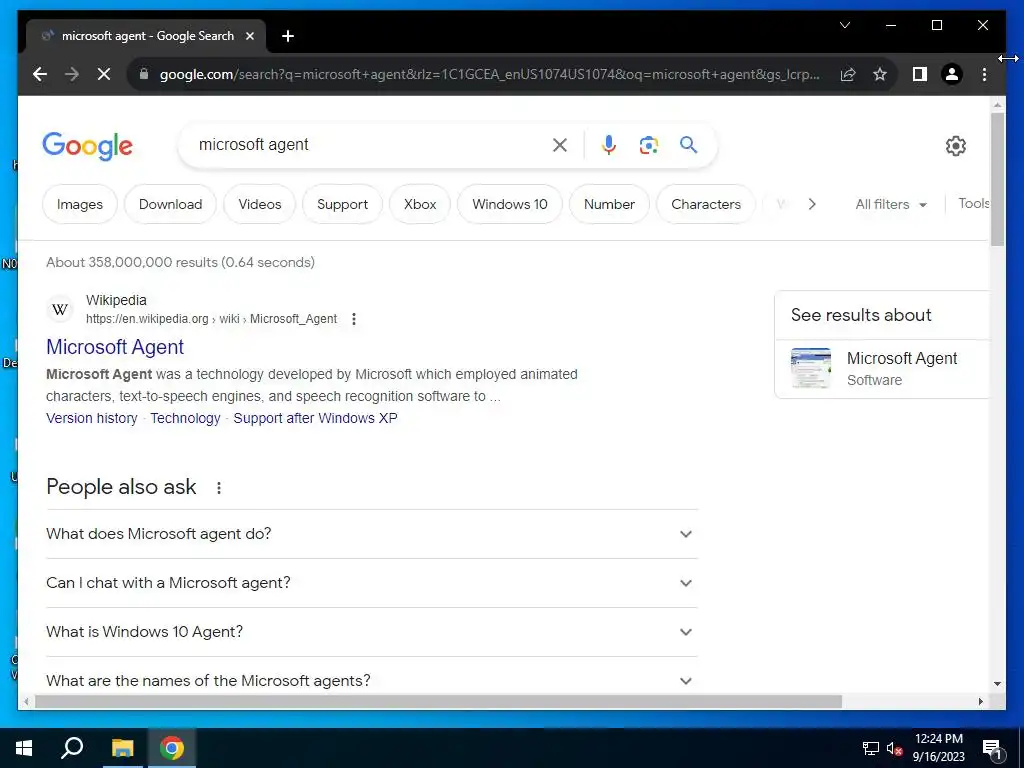This screenshot has width=1024, height=768.
Task: Open Microsoft Agent Software knowledge card
Action: click(882, 369)
